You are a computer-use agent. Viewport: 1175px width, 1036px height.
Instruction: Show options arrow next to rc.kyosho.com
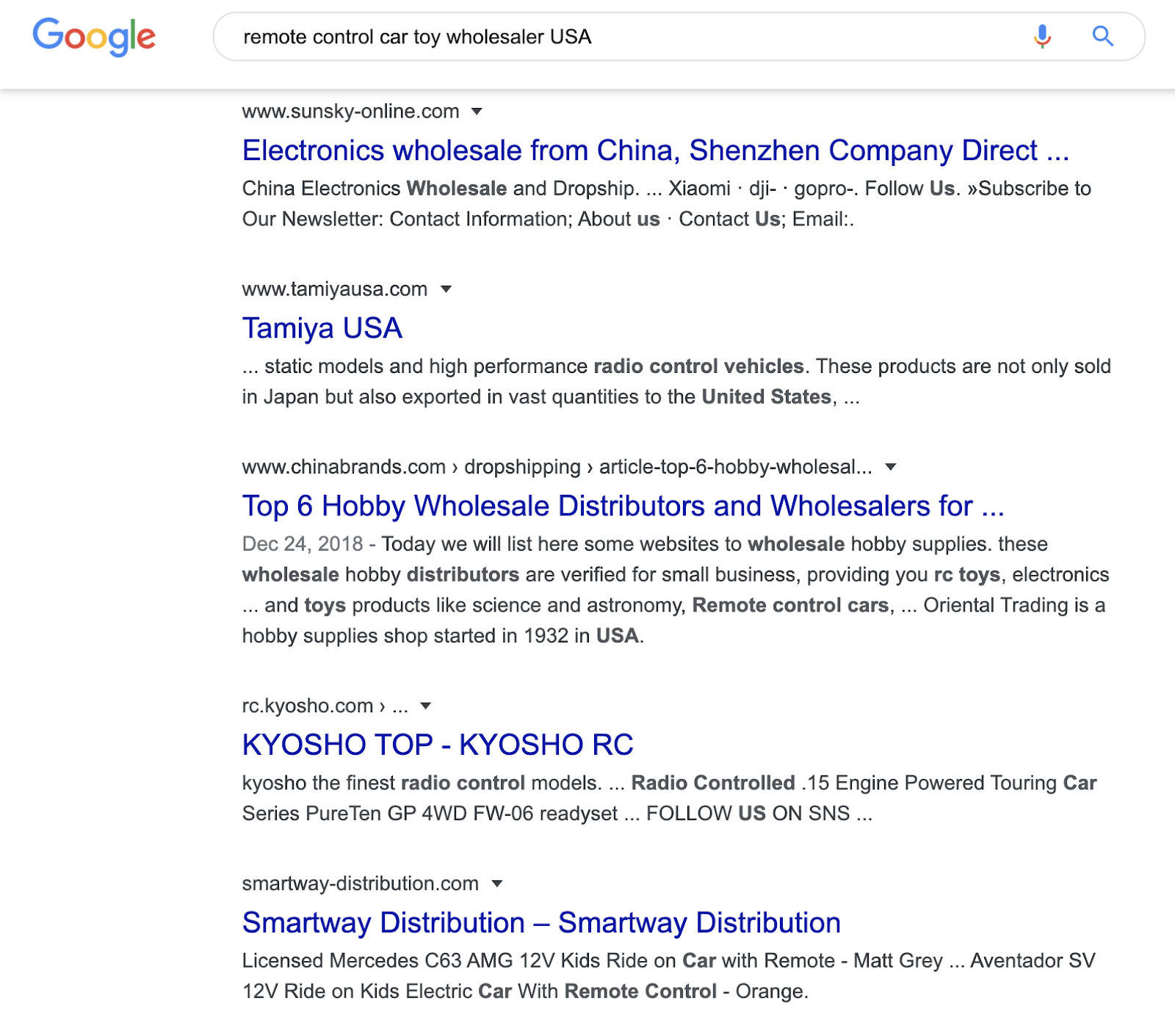click(x=425, y=706)
